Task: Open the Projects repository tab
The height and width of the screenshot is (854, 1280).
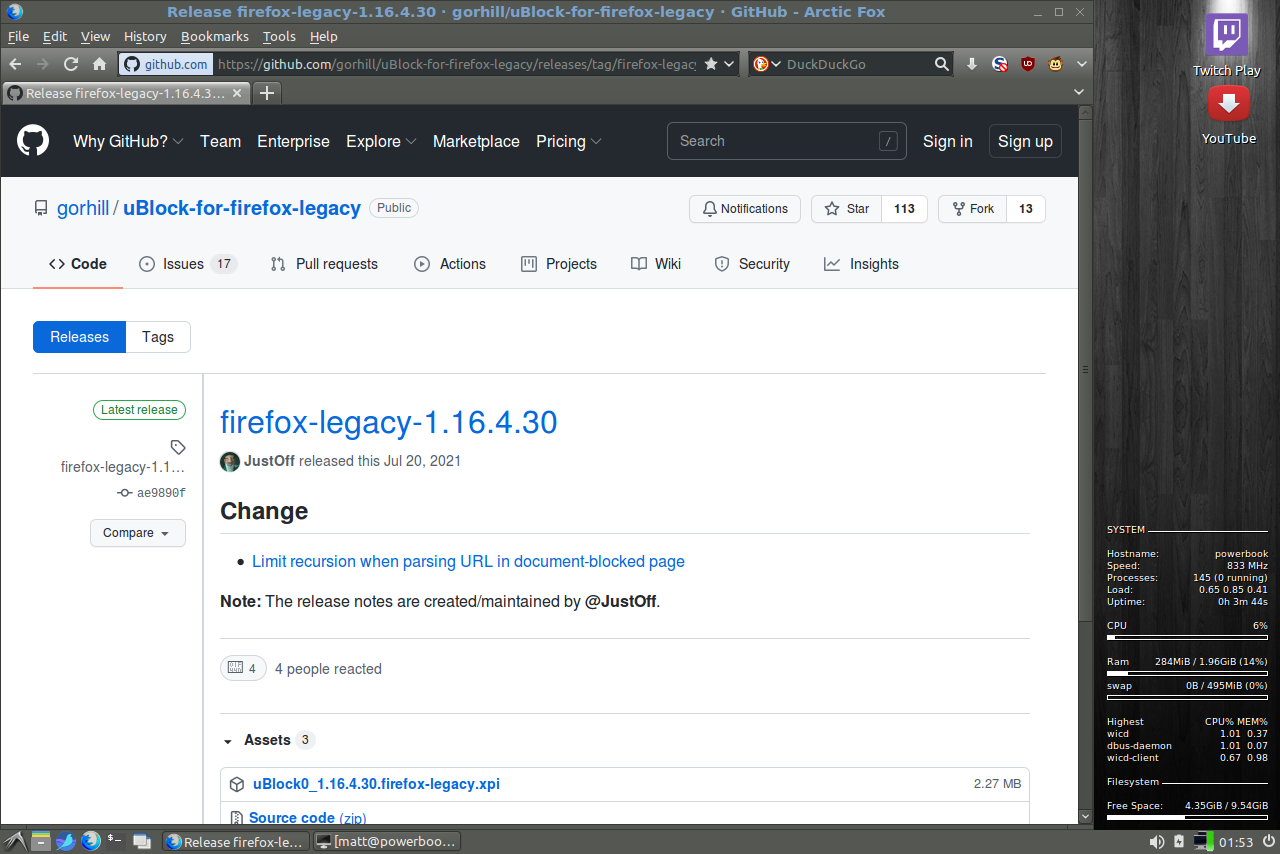Action: 559,264
